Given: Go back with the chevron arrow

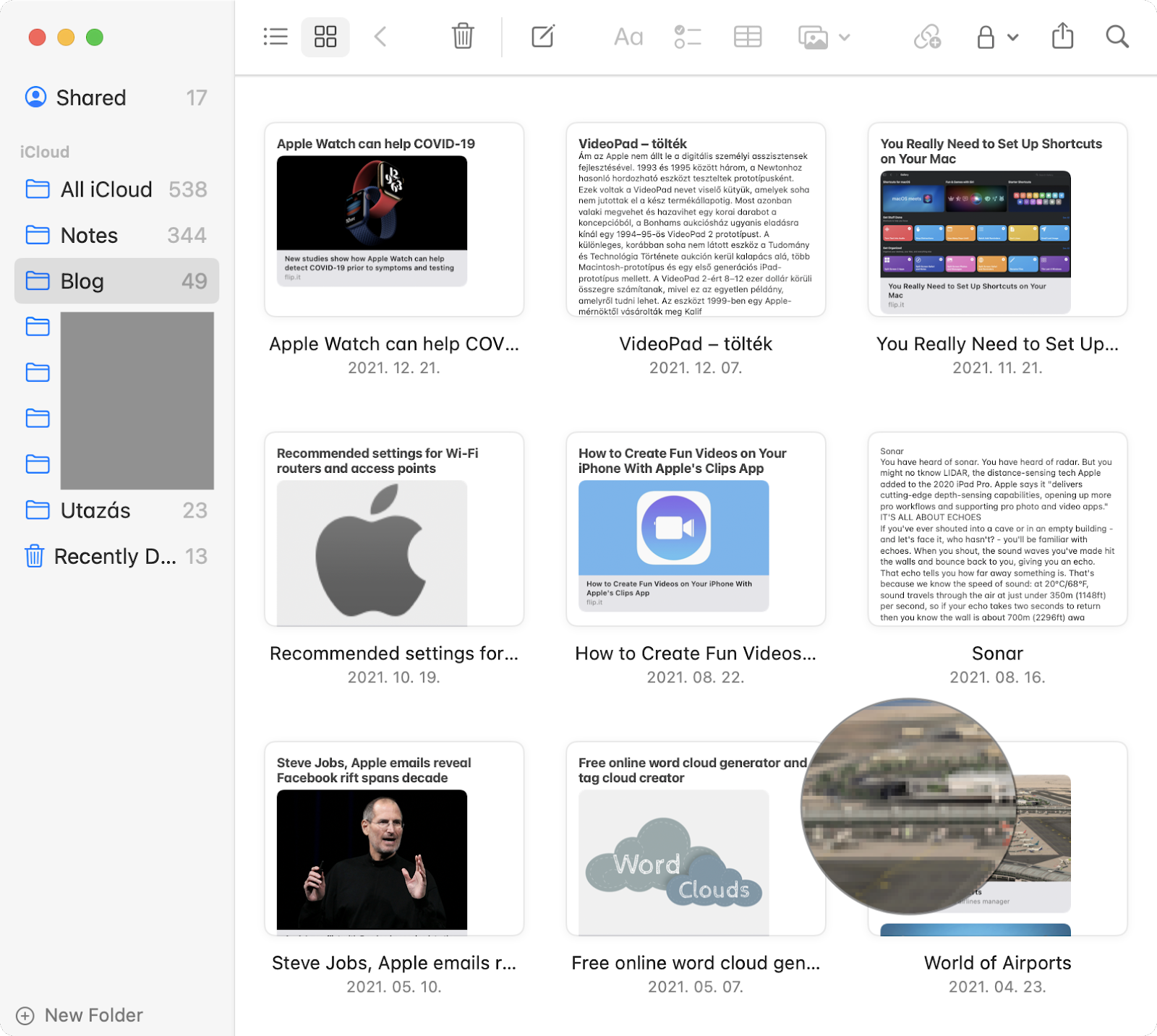Looking at the screenshot, I should click(380, 37).
